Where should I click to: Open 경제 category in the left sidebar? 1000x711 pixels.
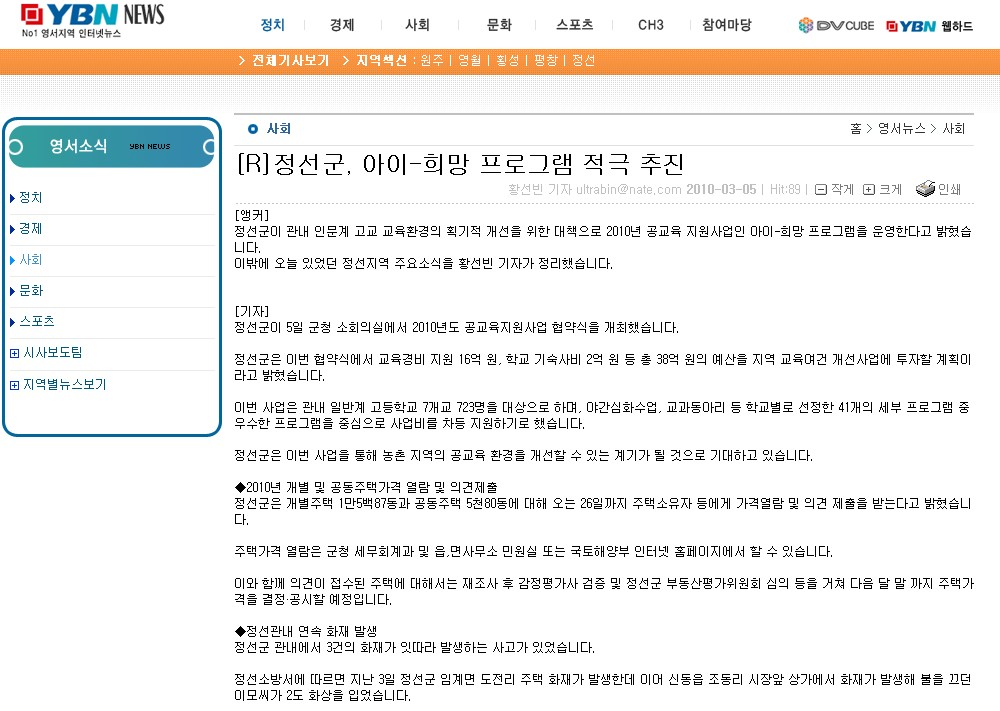(30, 228)
